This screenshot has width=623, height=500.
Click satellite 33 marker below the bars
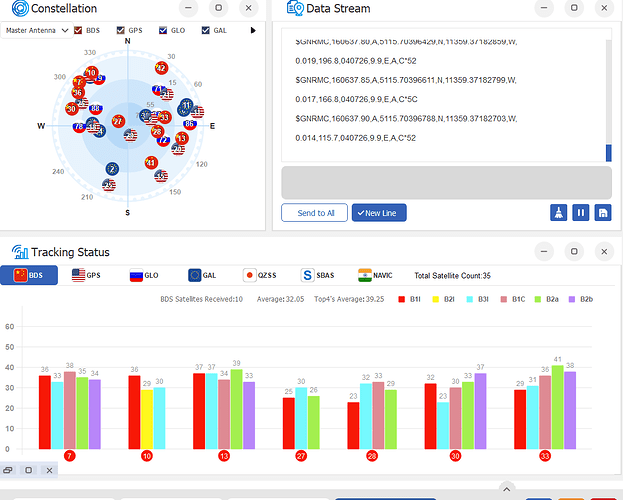(x=545, y=456)
